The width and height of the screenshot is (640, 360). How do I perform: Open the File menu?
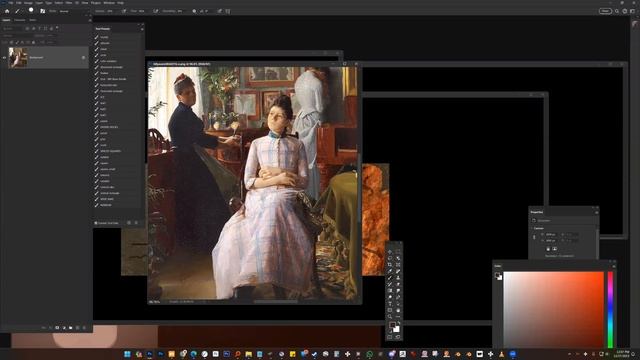[11, 3]
